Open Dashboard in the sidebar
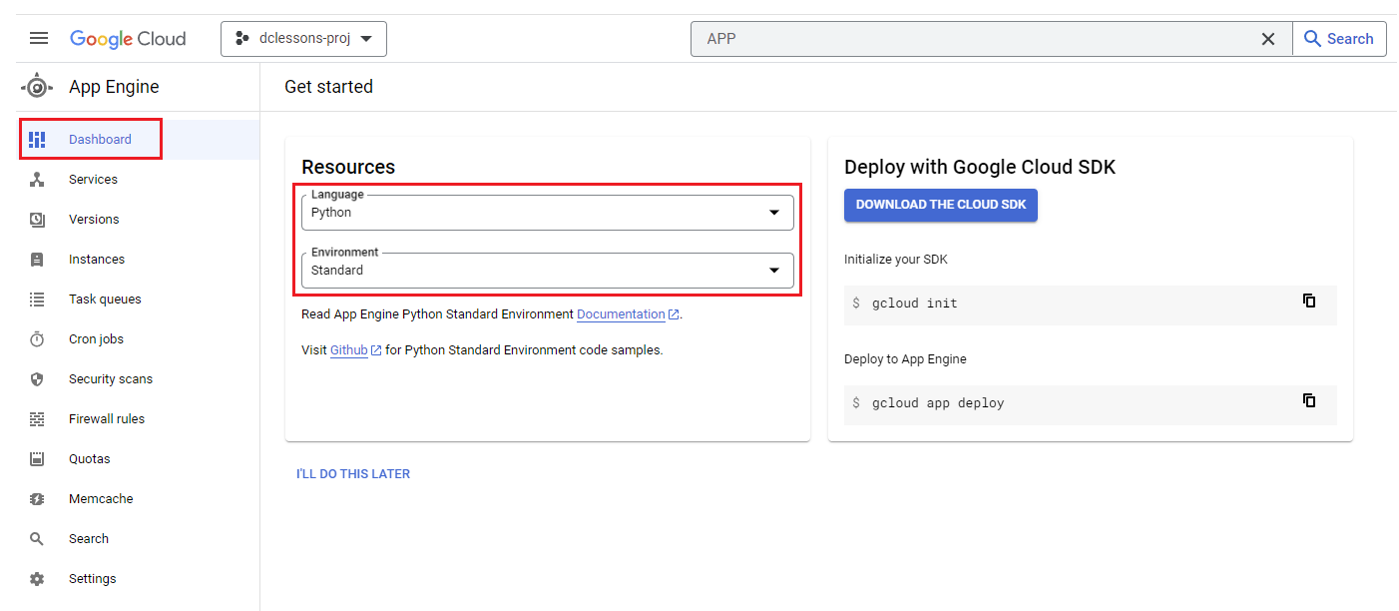Viewport: 1399px width, 611px height. tap(138, 140)
